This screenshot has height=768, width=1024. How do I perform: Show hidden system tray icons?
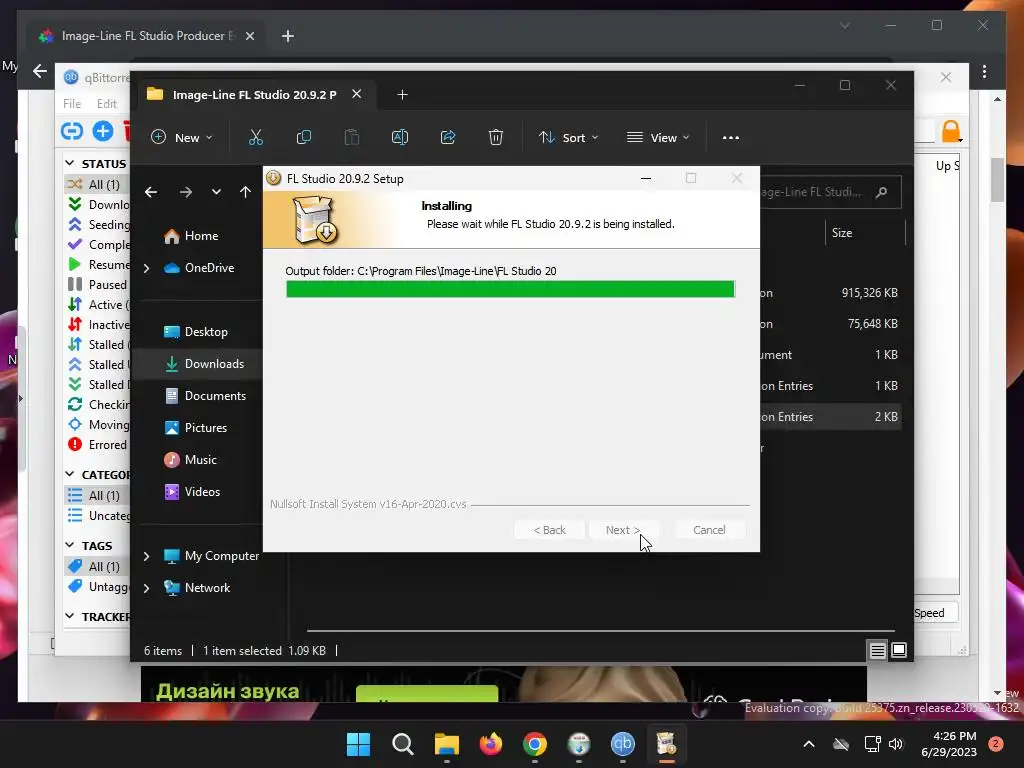tap(808, 744)
